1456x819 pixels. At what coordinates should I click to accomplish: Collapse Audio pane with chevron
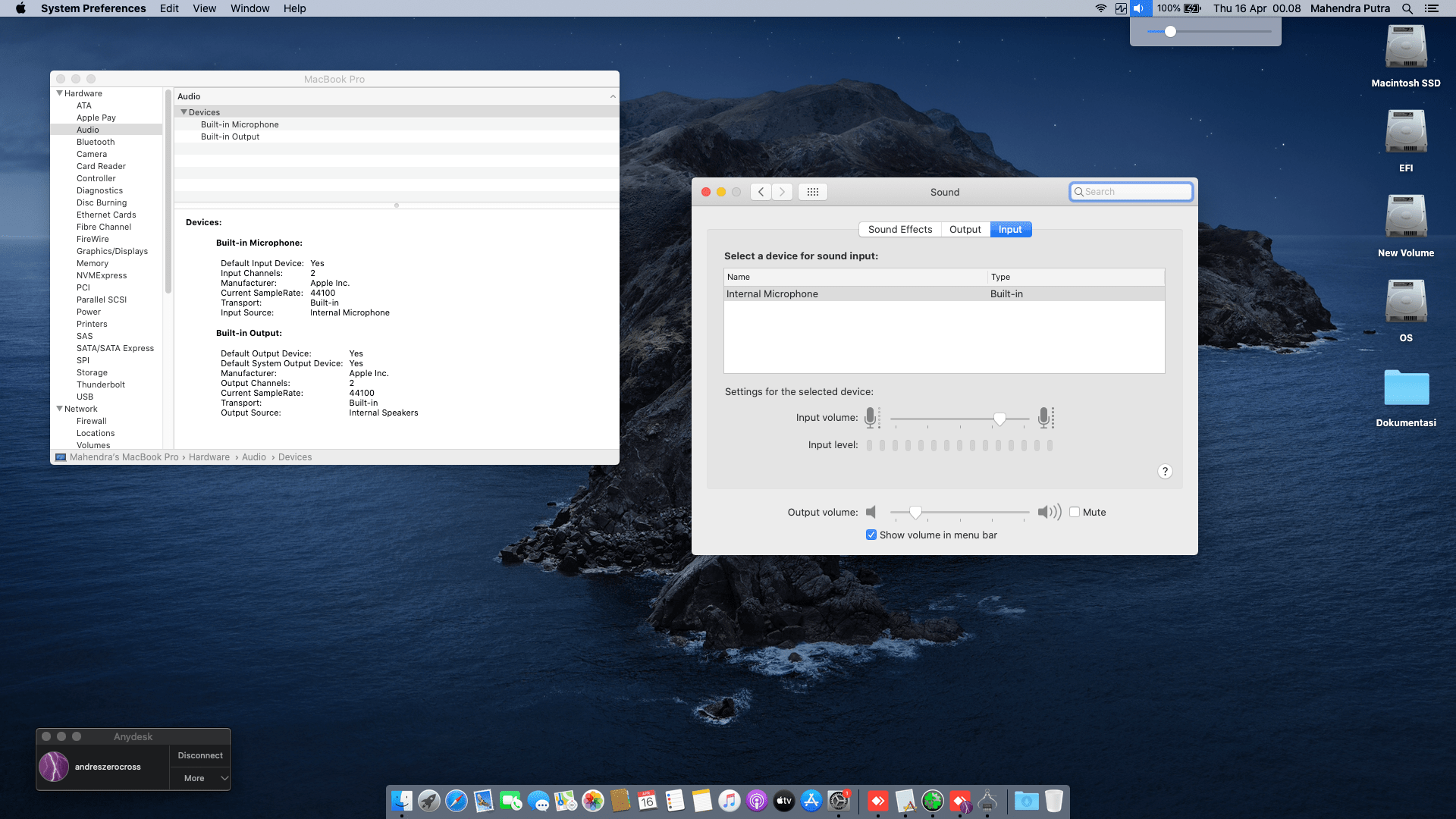click(x=613, y=96)
